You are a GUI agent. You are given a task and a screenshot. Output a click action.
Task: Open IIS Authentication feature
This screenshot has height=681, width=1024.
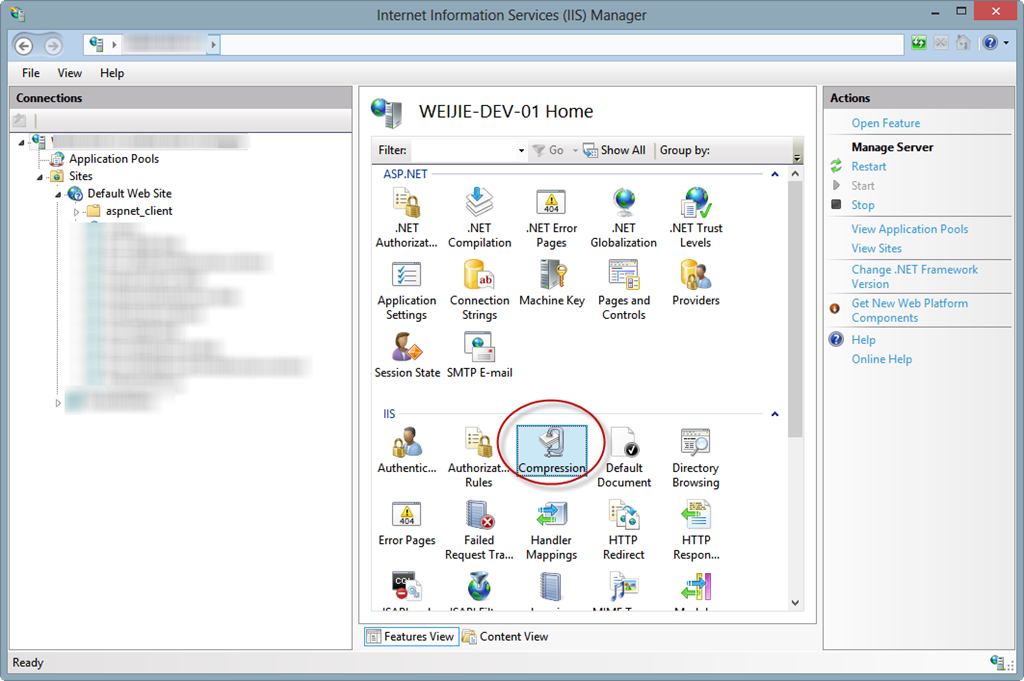[406, 451]
